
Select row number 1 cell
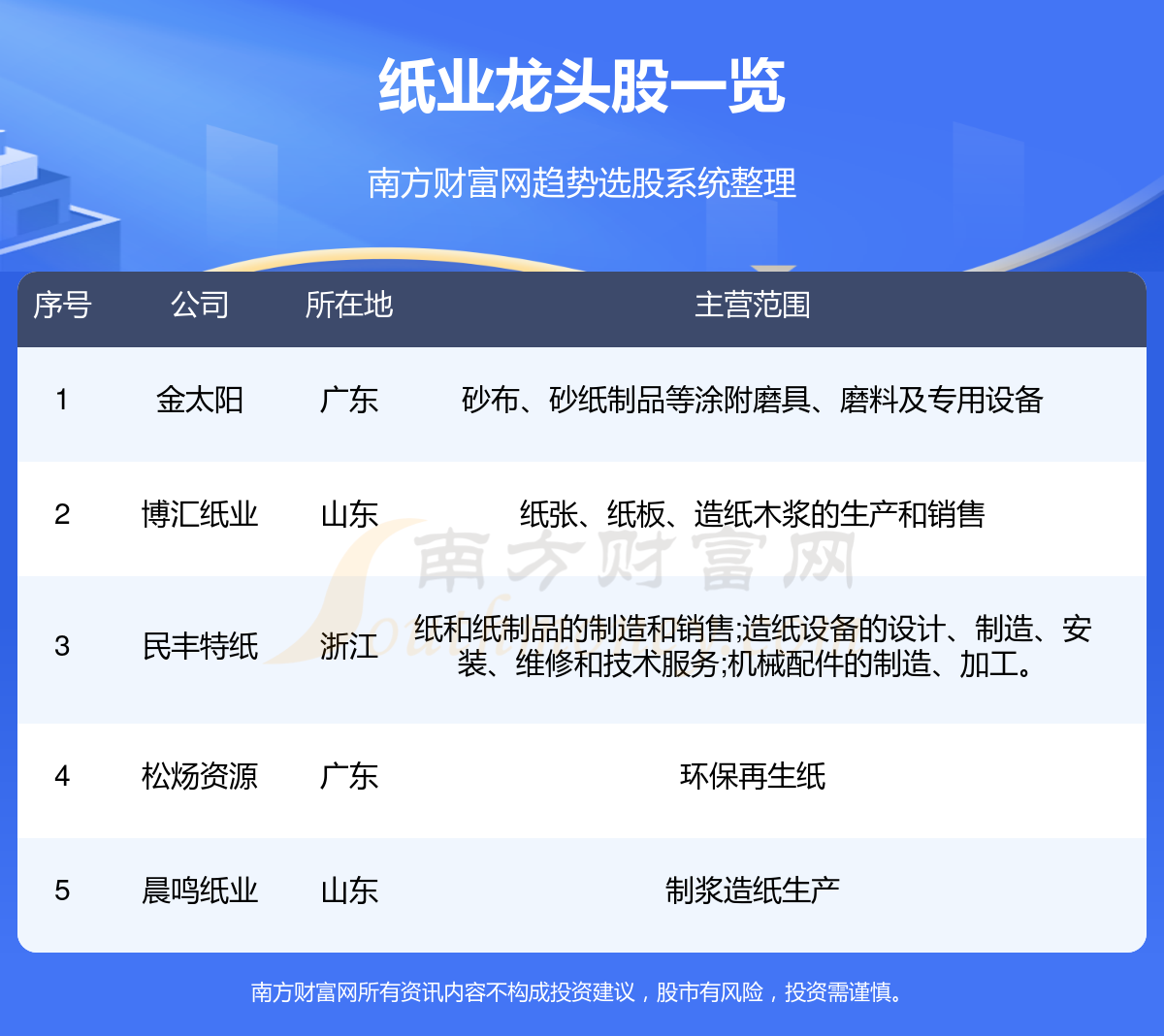pyautogui.click(x=62, y=400)
